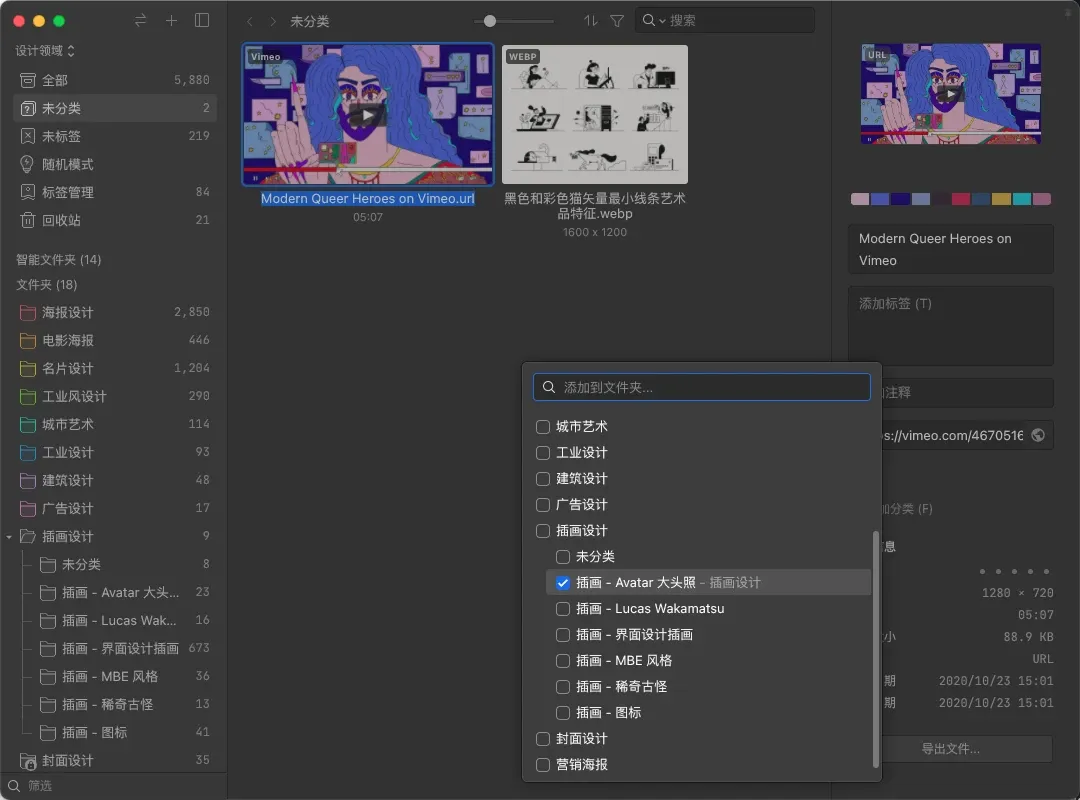This screenshot has height=800, width=1080.
Task: Click the 电影海报 folder icon
Action: [x=28, y=340]
